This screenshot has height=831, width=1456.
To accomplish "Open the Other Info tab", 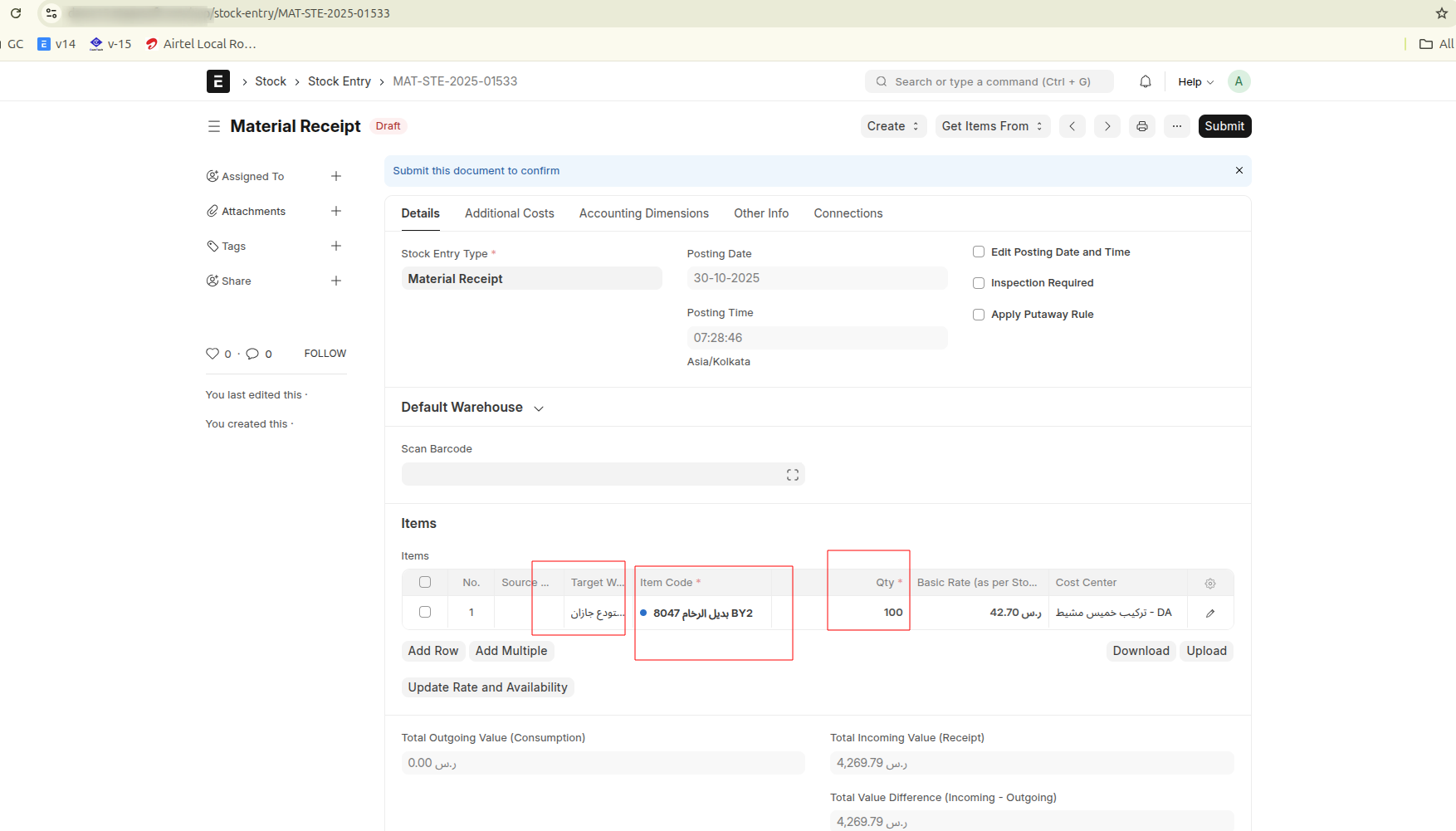I will (x=760, y=213).
